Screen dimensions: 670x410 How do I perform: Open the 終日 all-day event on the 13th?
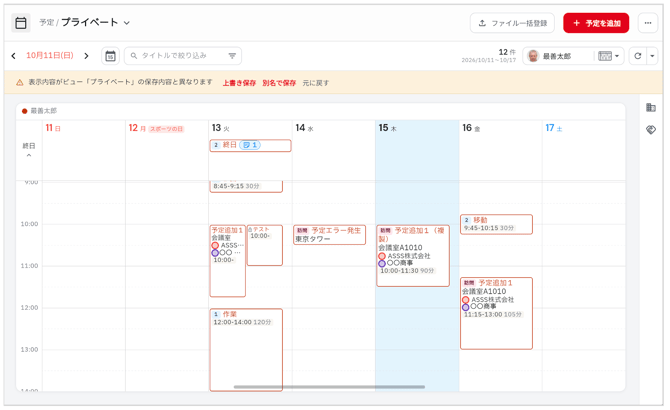point(250,145)
